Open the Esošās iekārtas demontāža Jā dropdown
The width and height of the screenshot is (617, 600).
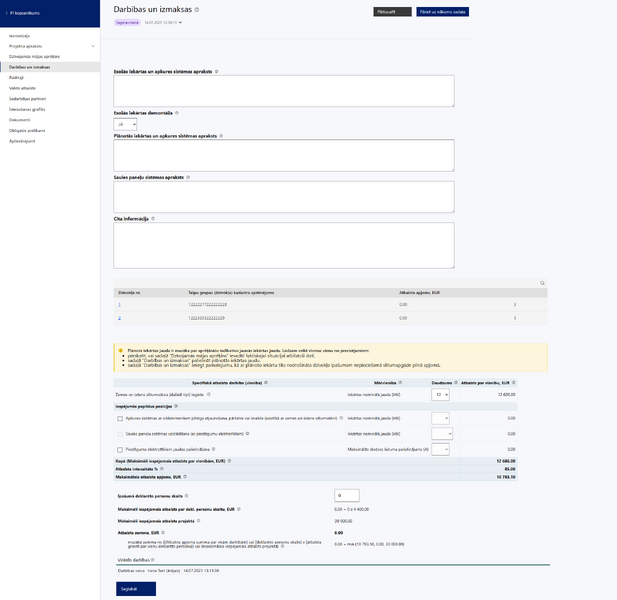tap(125, 124)
